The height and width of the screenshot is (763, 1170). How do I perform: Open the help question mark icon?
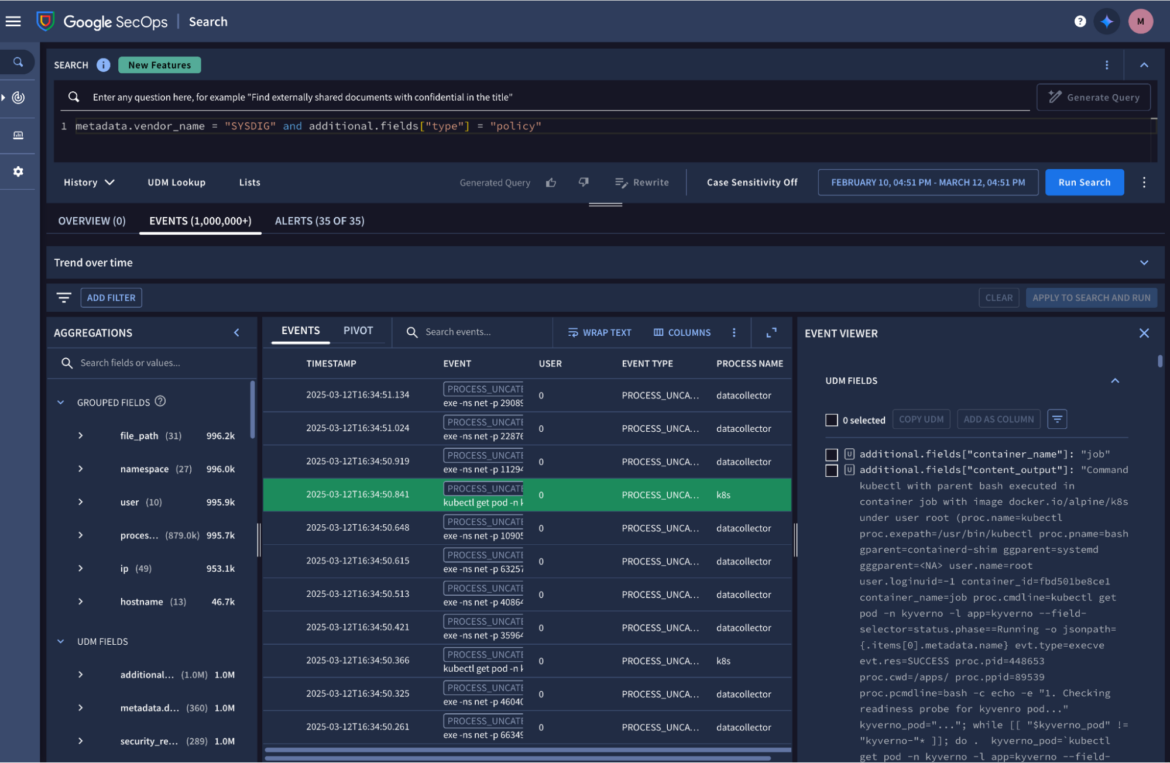1080,22
